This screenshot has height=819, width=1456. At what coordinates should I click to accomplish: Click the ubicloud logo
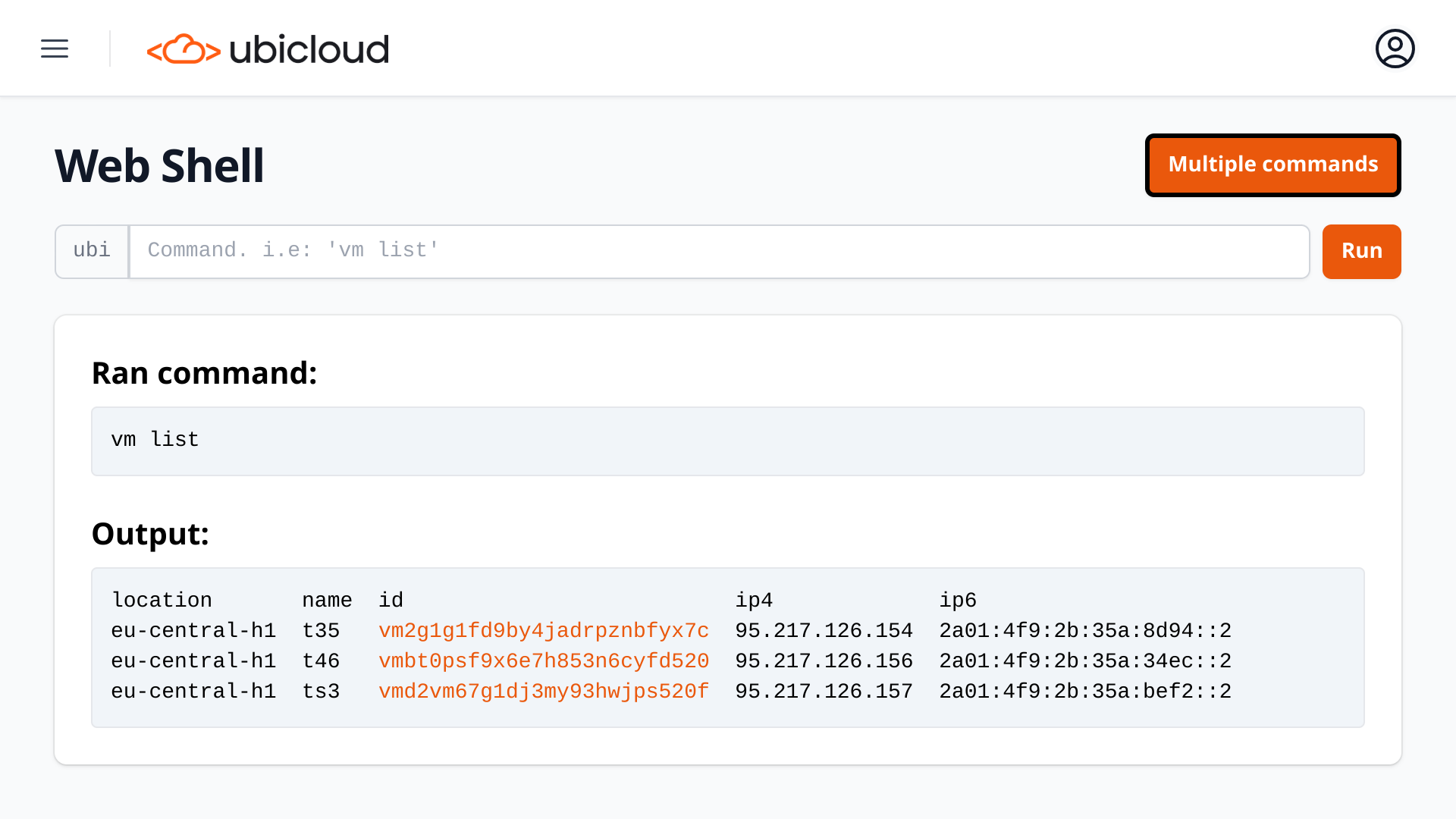[268, 49]
